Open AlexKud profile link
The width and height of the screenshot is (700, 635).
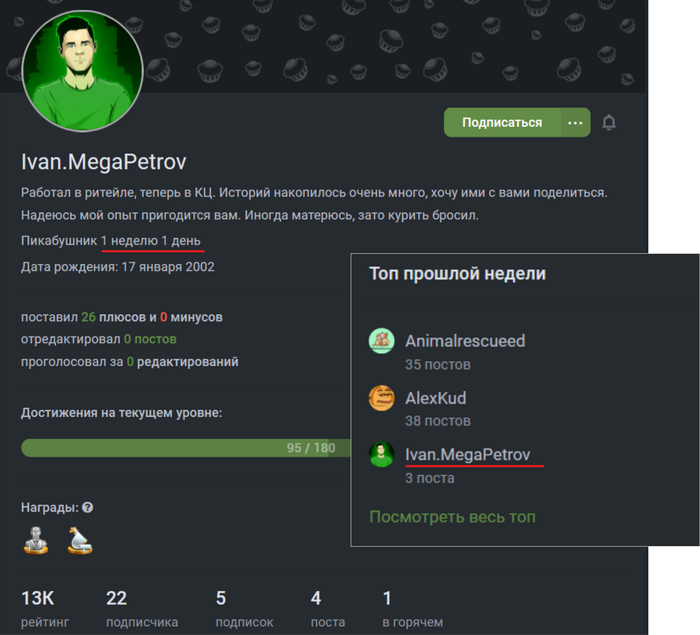tap(436, 398)
